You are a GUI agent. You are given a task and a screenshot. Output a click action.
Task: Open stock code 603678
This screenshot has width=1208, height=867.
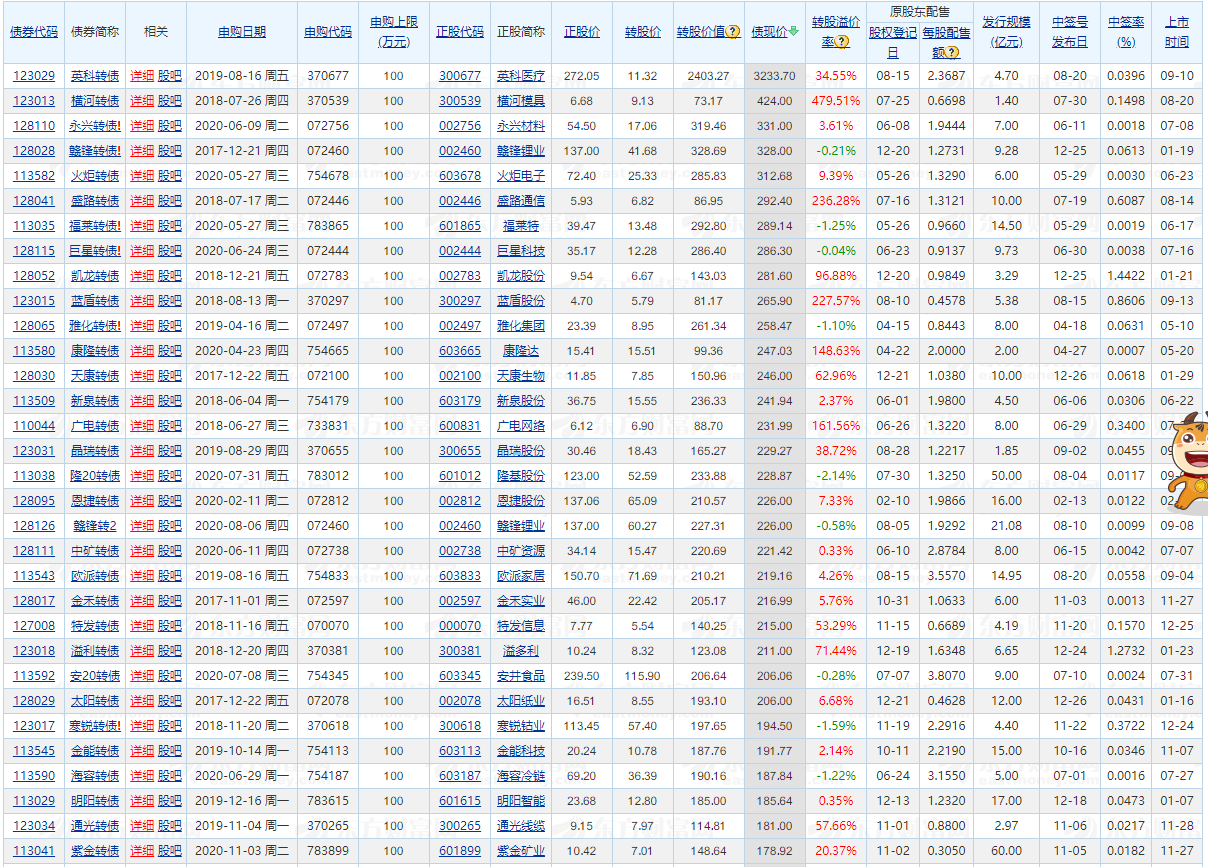[x=460, y=176]
